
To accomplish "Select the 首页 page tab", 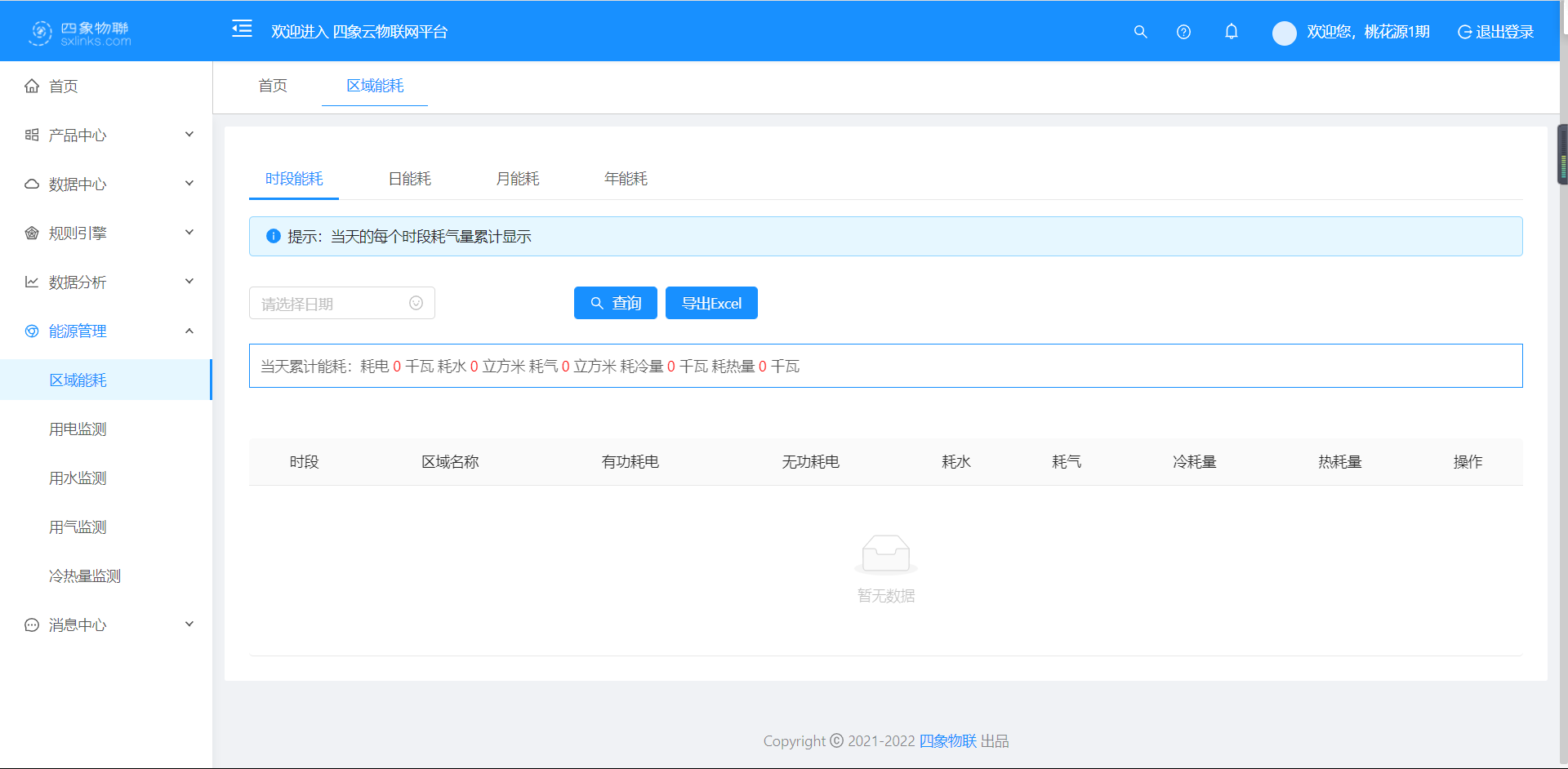I will 273,86.
